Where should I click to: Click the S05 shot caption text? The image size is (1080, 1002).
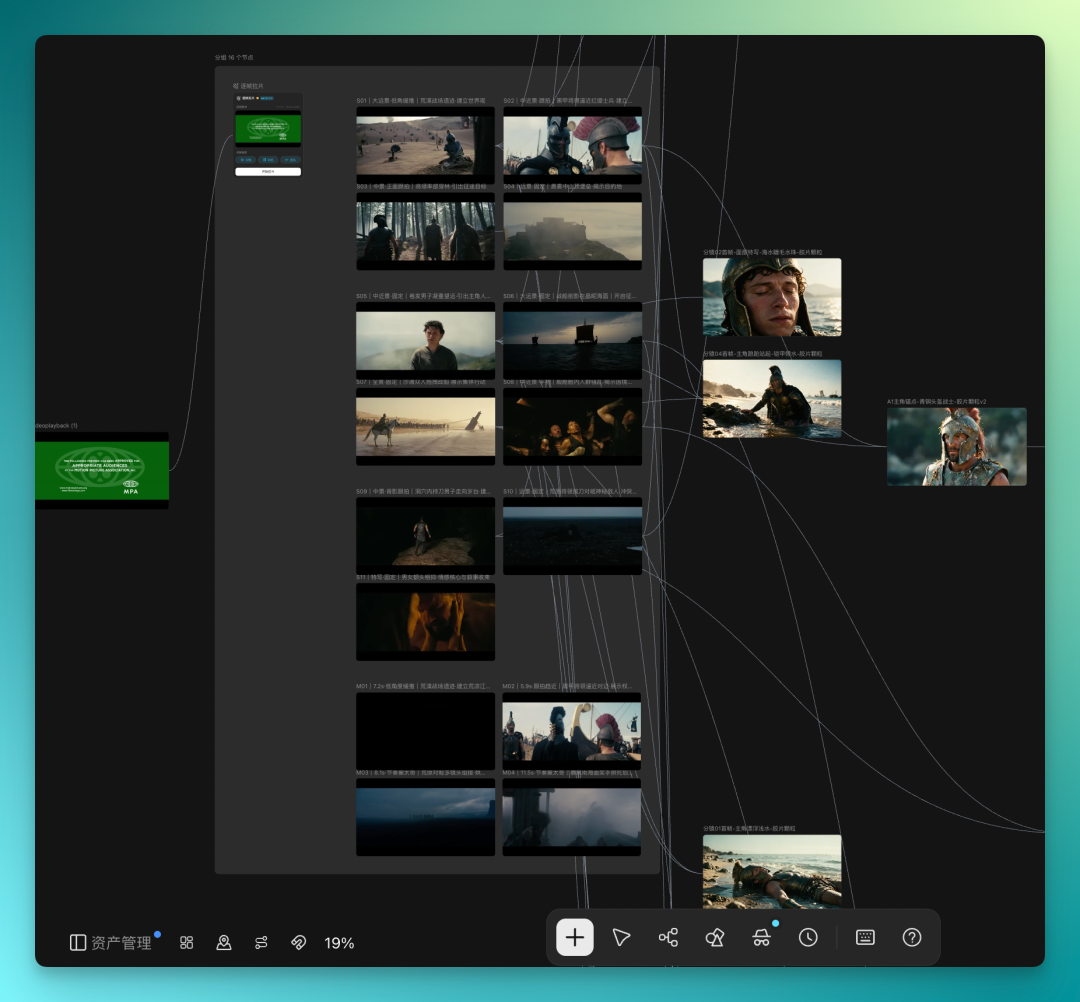tap(423, 296)
